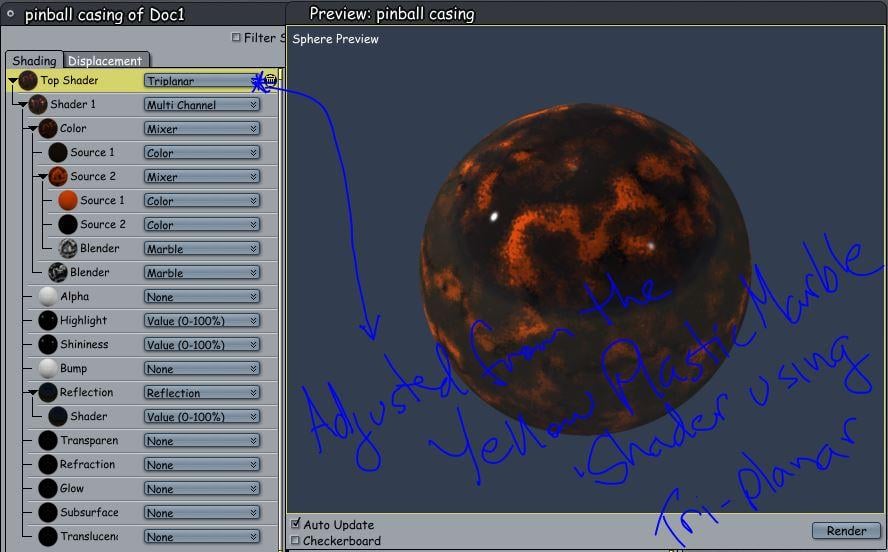Image resolution: width=888 pixels, height=552 pixels.
Task: Open the Alpha None dropdown
Action: coord(202,297)
